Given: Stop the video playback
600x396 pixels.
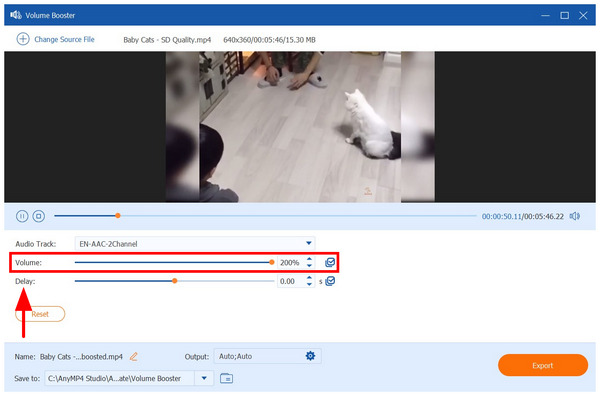Looking at the screenshot, I should (x=39, y=216).
